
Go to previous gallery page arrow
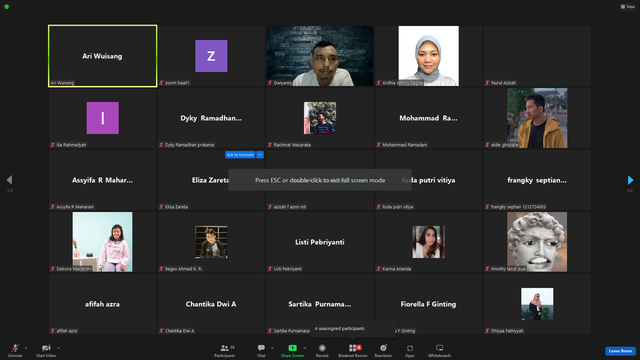[x=9, y=180]
